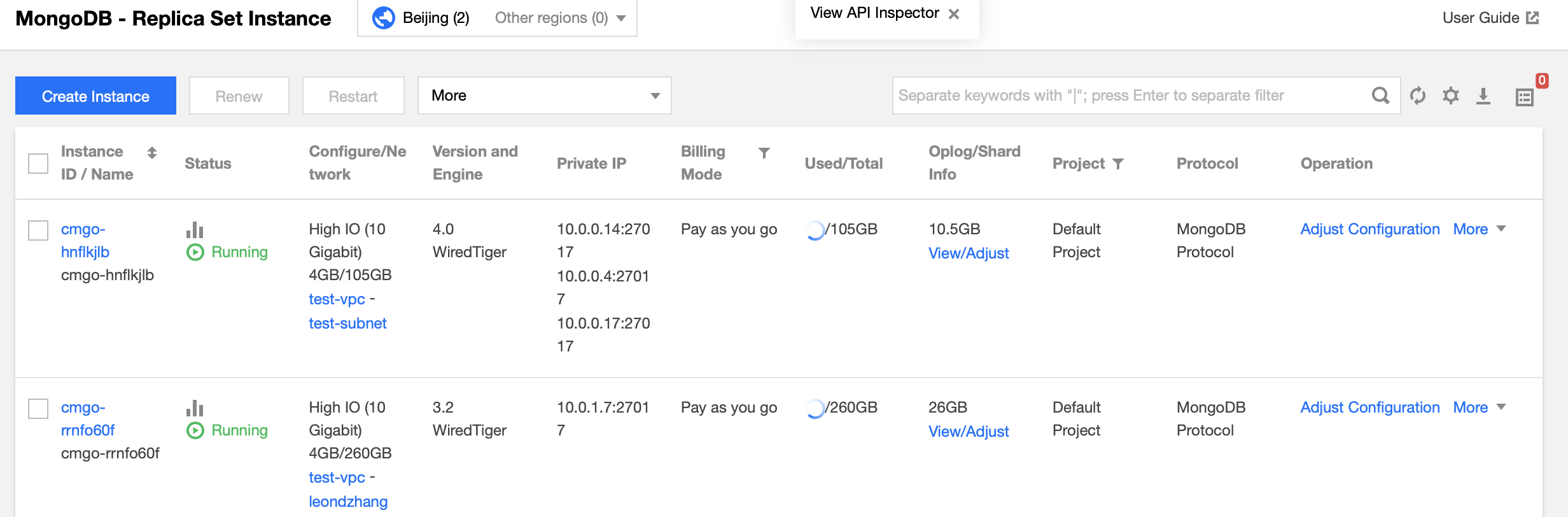Click the Project column filter icon

tap(1118, 164)
